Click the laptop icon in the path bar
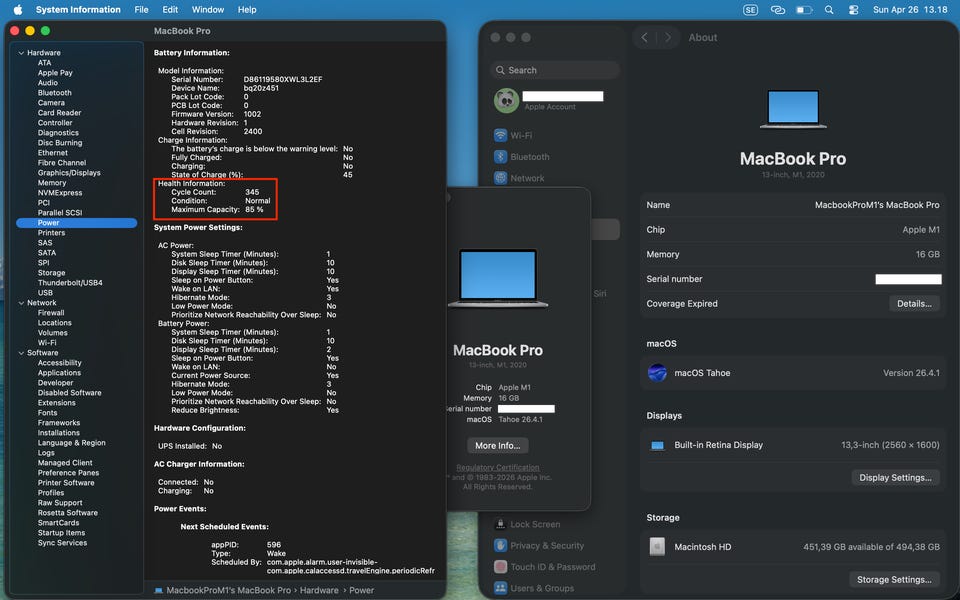The width and height of the screenshot is (960, 600). click(159, 591)
